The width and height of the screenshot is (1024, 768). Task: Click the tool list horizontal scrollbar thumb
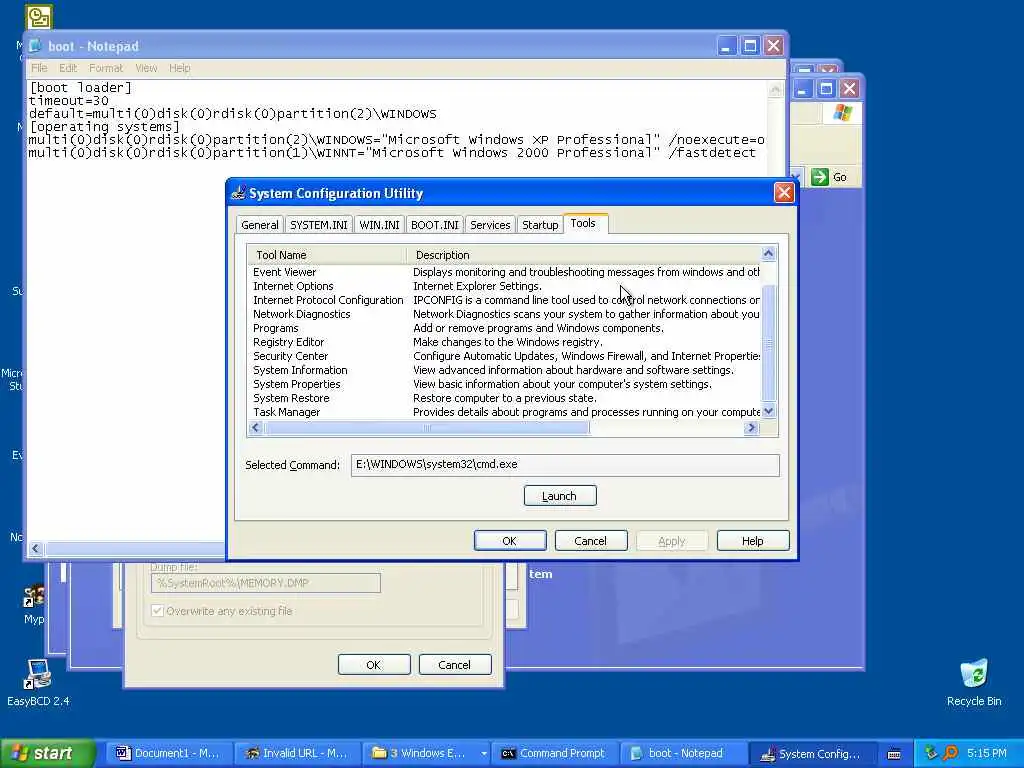click(426, 428)
